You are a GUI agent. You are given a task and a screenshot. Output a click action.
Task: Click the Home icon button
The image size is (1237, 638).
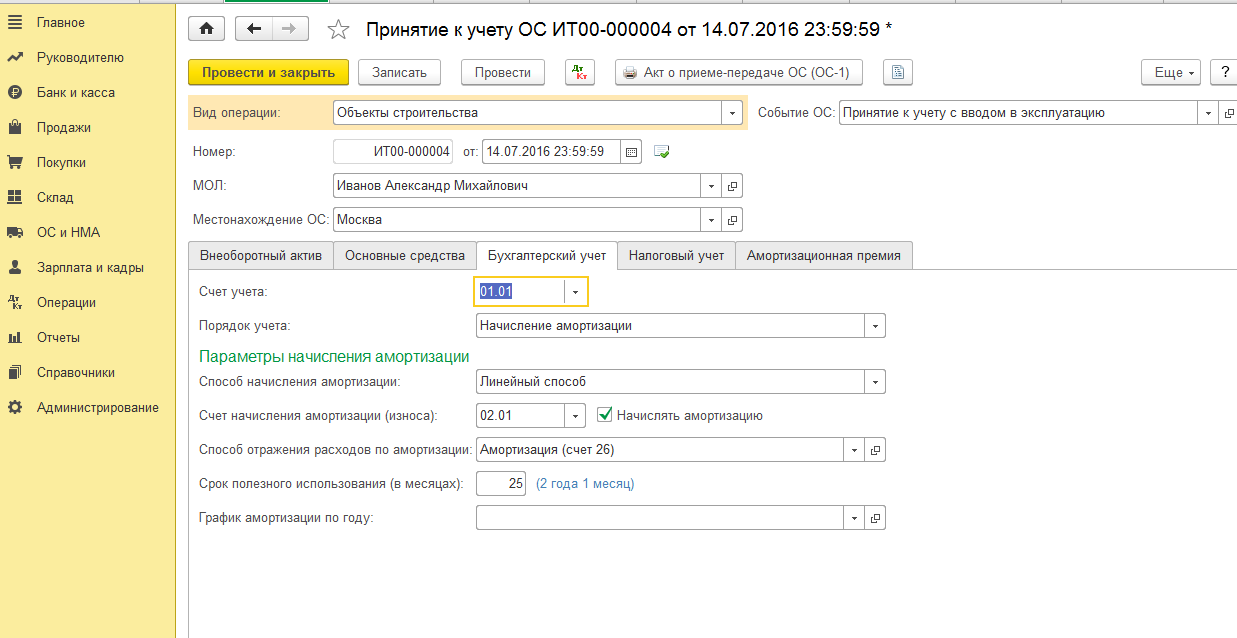206,29
